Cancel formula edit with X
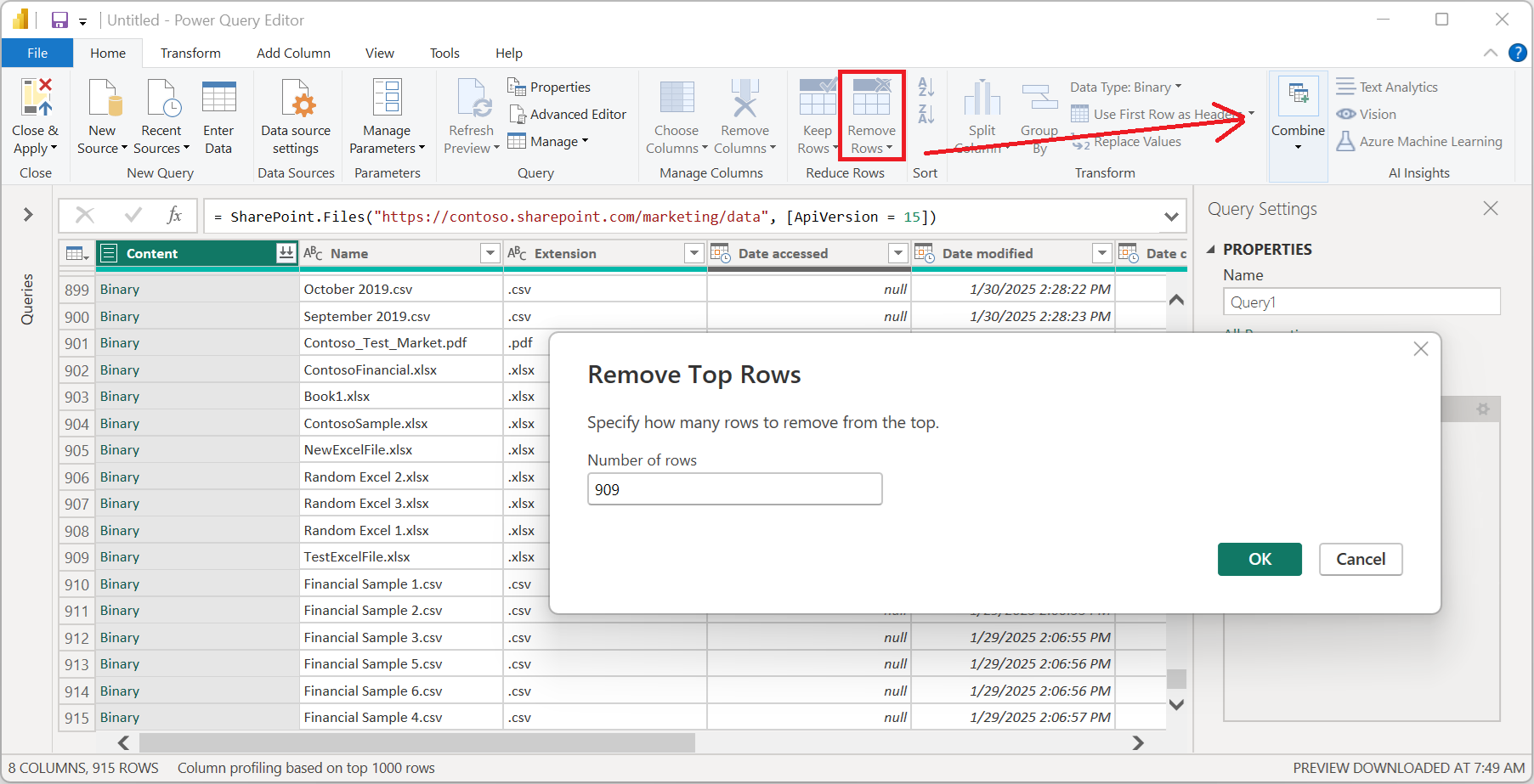 click(85, 215)
